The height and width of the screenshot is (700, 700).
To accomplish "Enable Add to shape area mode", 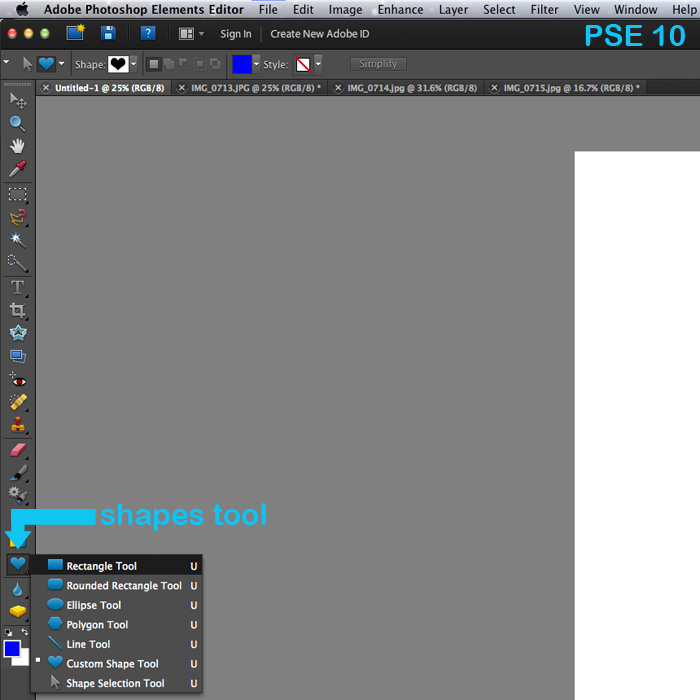I will 169,64.
